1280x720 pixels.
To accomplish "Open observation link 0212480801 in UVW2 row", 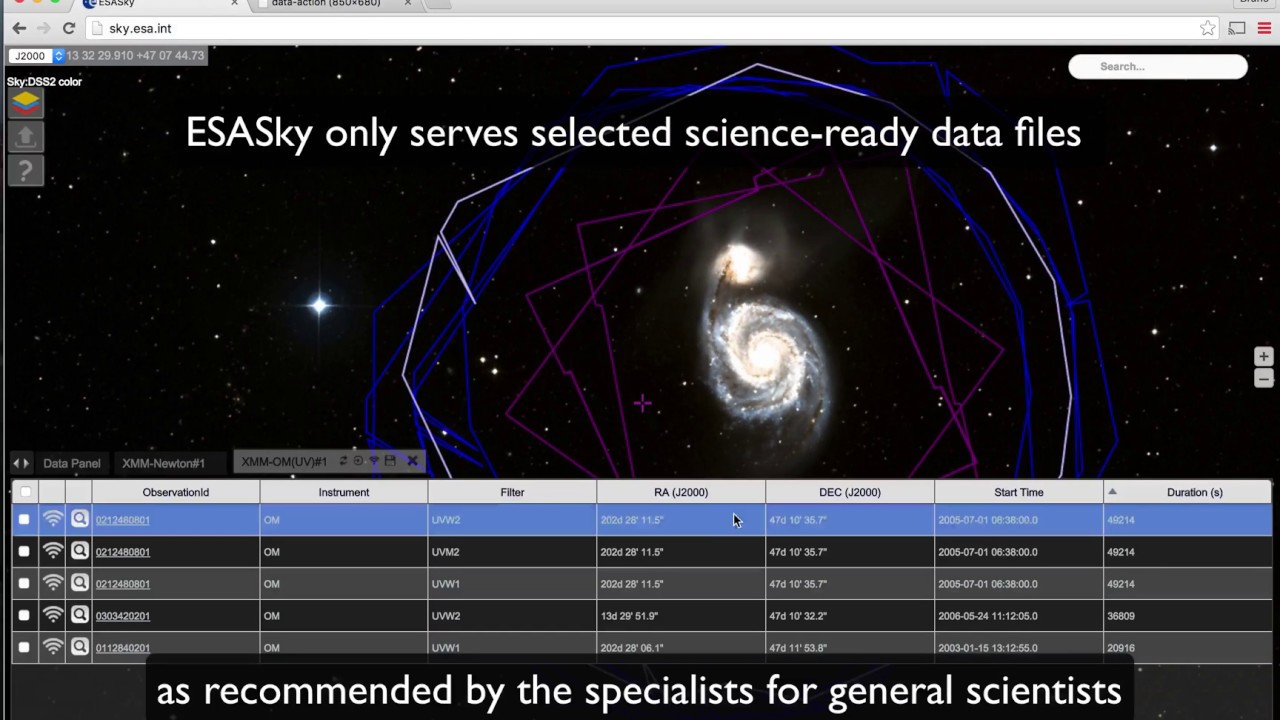I will [x=123, y=520].
